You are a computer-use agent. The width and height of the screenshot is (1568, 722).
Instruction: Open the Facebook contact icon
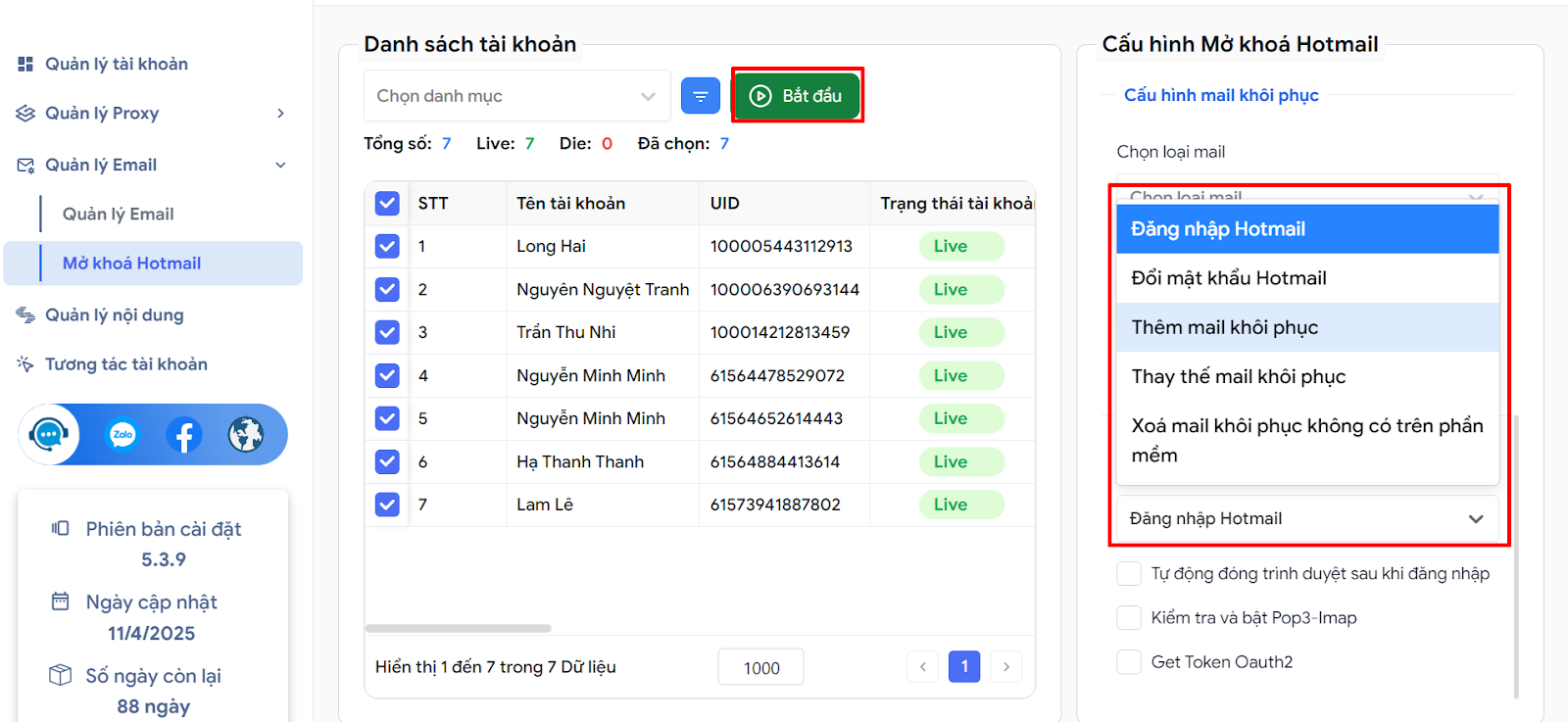click(184, 434)
